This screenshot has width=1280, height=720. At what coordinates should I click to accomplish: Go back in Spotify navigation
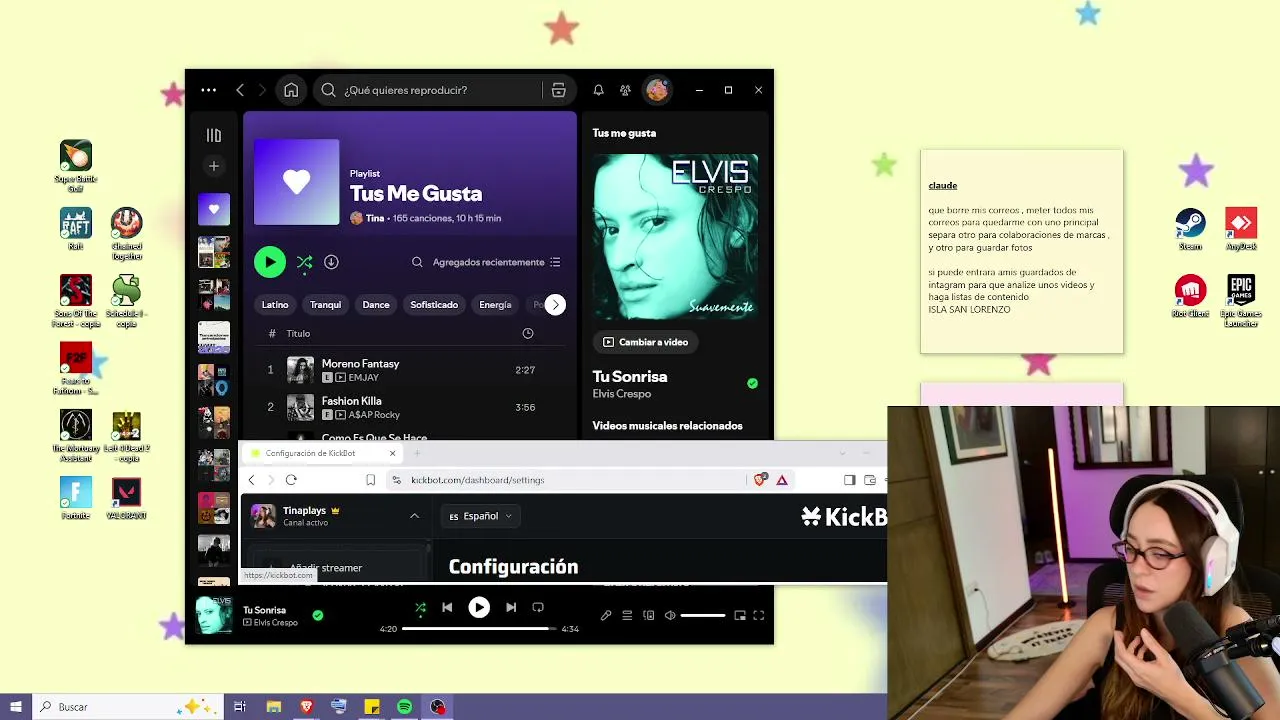(x=240, y=90)
